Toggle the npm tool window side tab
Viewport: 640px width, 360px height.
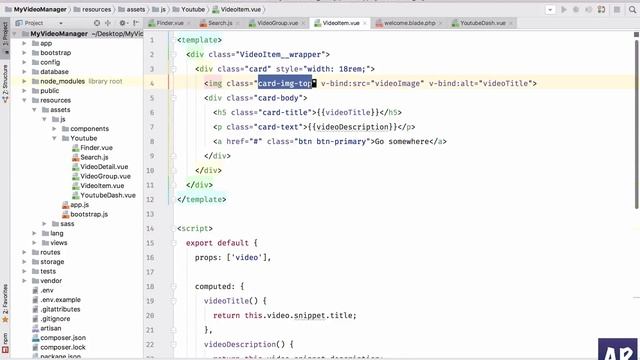5,342
